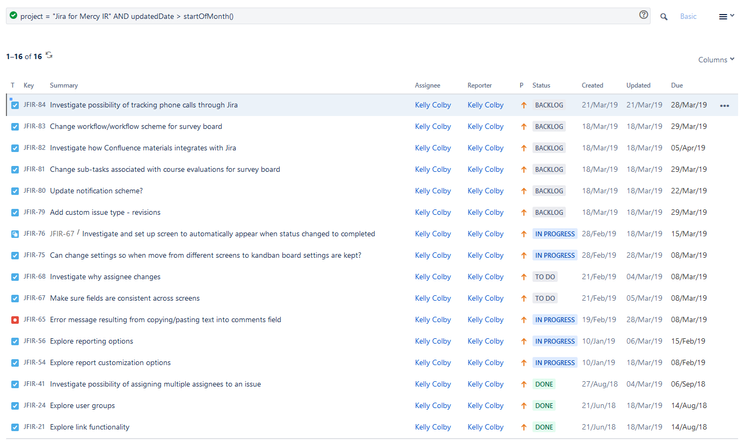Image resolution: width=744 pixels, height=443 pixels.
Task: Sort by the Key column header
Action: tap(29, 85)
